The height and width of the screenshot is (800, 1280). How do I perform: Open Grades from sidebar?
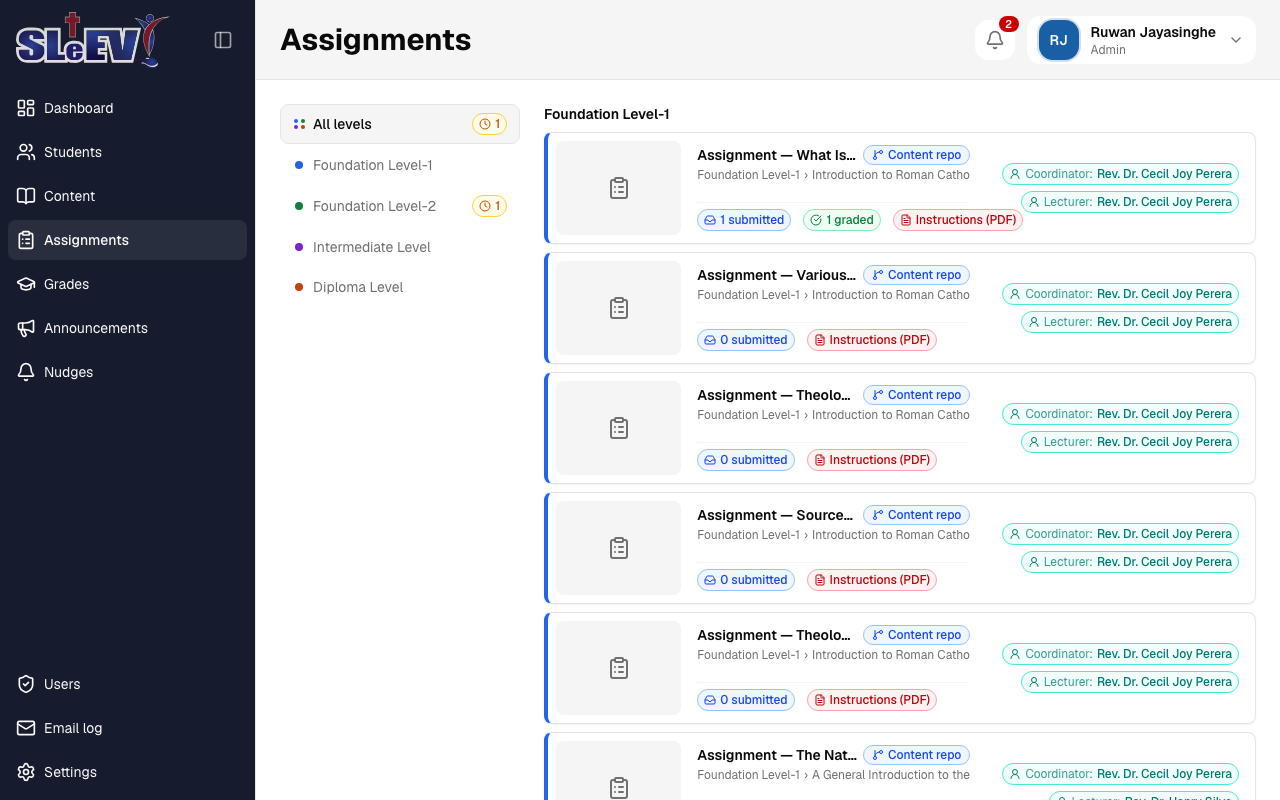tap(127, 284)
